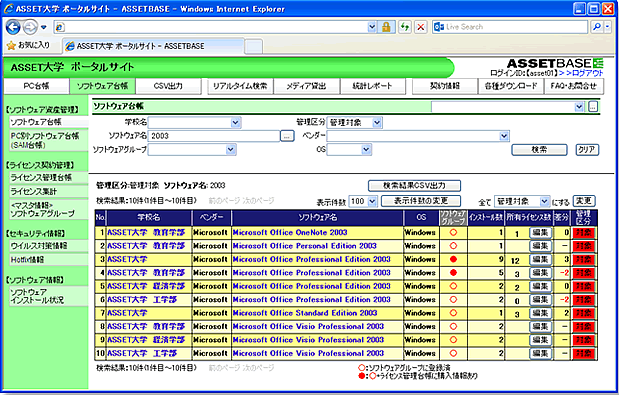The width and height of the screenshot is (619, 395).
Task: Click the browser forward arrow
Action: coord(30,27)
